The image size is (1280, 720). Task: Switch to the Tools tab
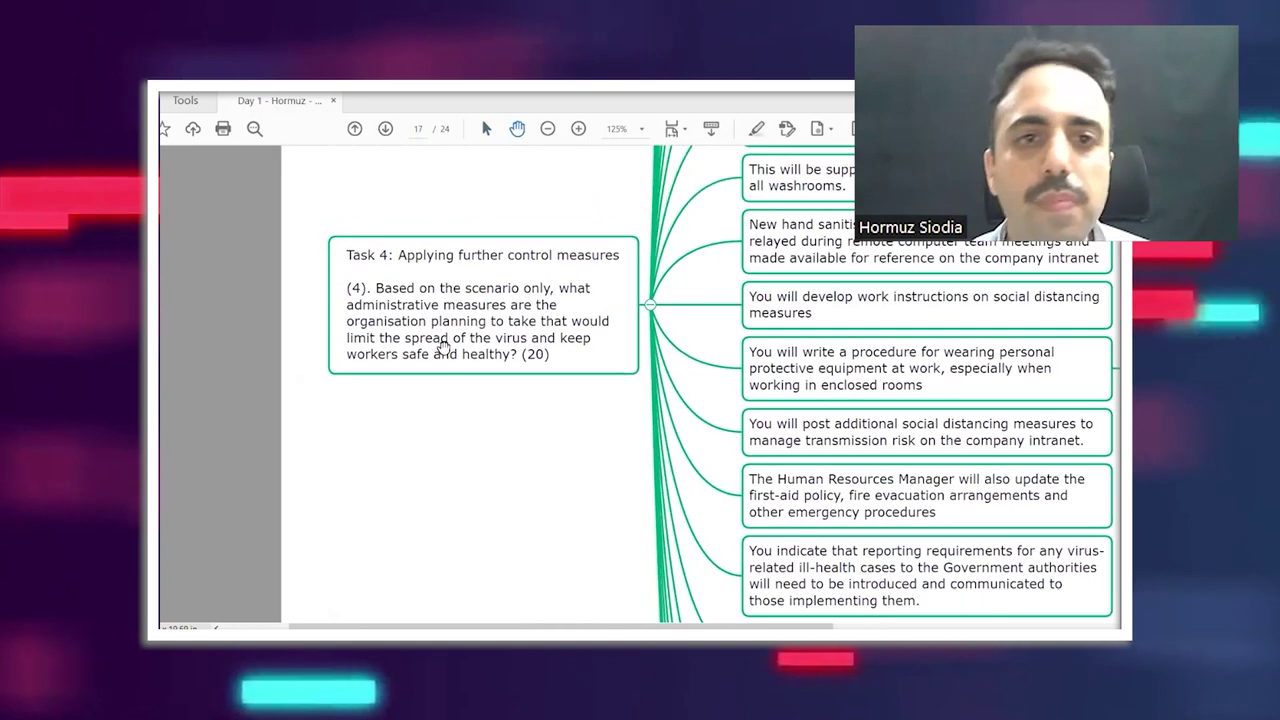coord(185,101)
